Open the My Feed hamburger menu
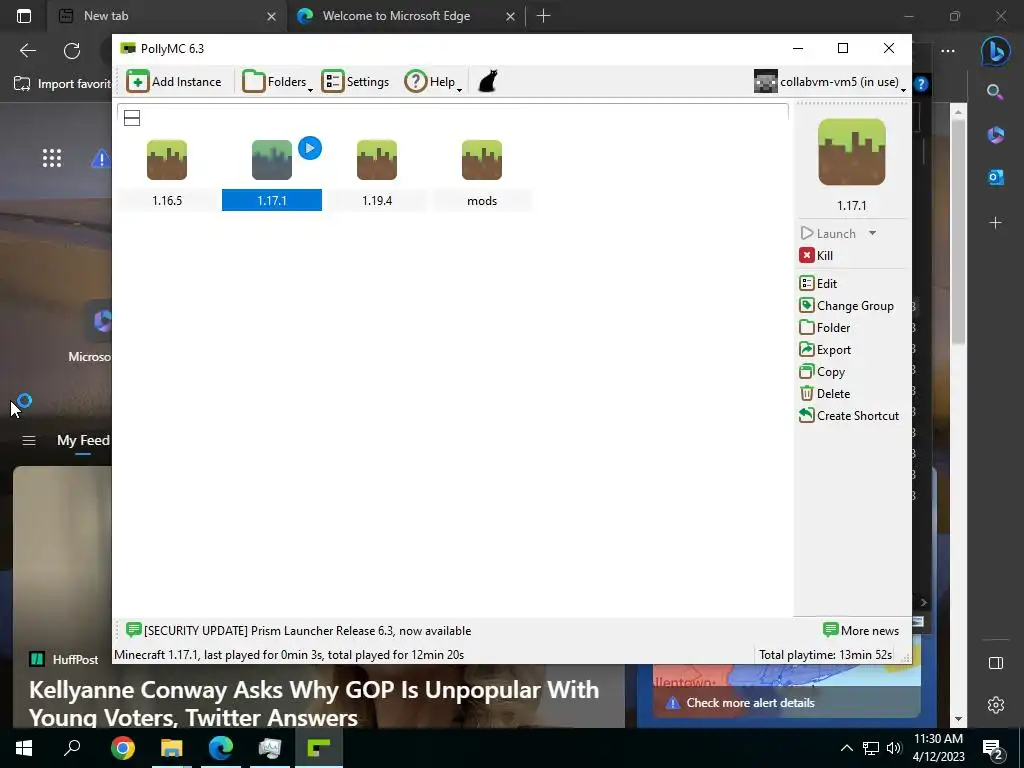Viewport: 1024px width, 768px height. [29, 440]
